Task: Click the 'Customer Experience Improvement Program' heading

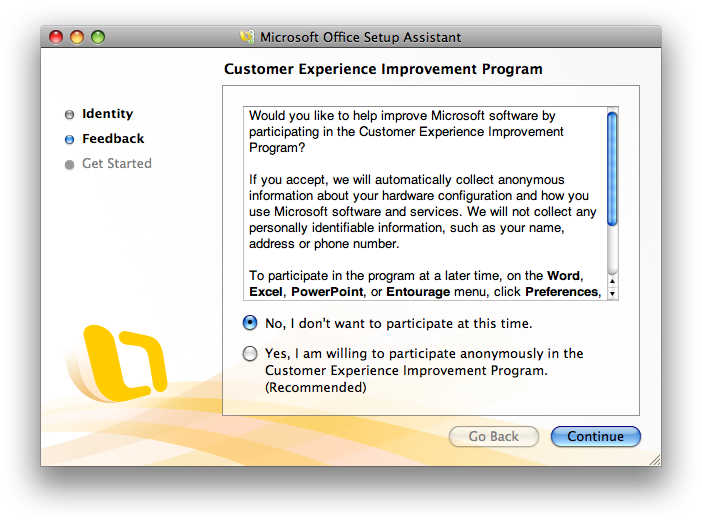Action: (x=383, y=69)
